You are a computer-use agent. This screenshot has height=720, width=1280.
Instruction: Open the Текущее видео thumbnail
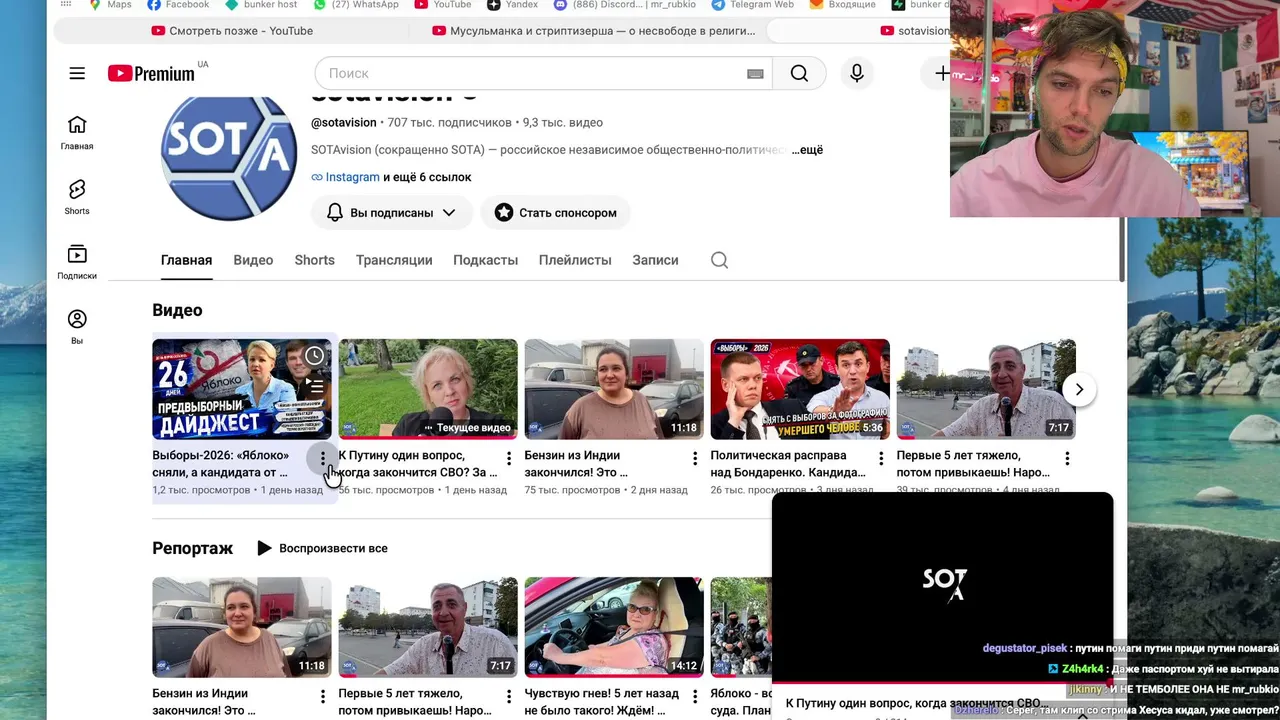428,389
